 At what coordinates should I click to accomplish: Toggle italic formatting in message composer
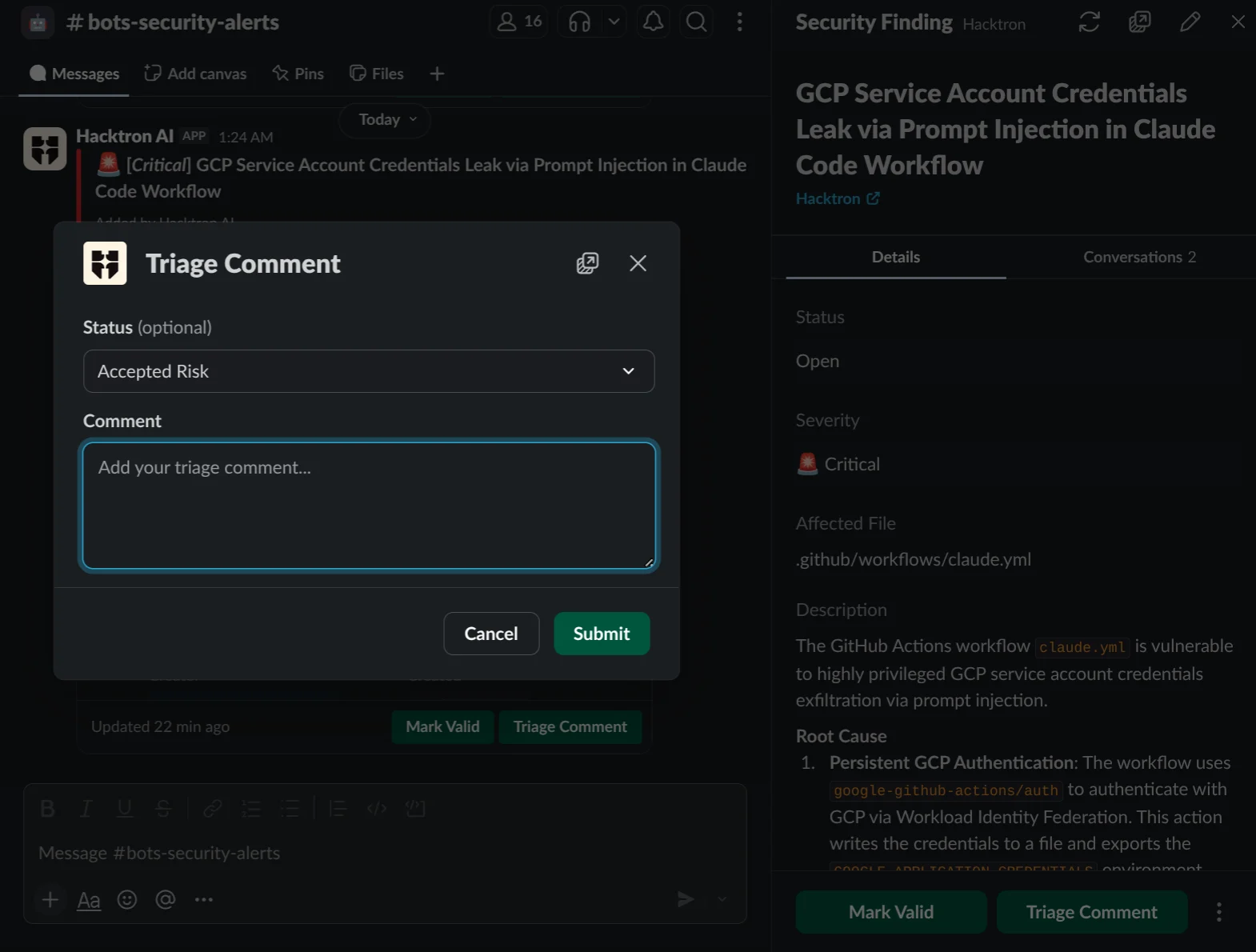(86, 809)
